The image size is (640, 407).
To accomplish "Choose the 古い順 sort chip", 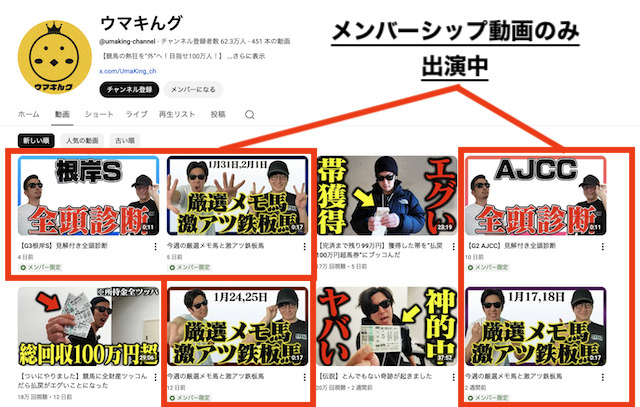I will pos(126,141).
